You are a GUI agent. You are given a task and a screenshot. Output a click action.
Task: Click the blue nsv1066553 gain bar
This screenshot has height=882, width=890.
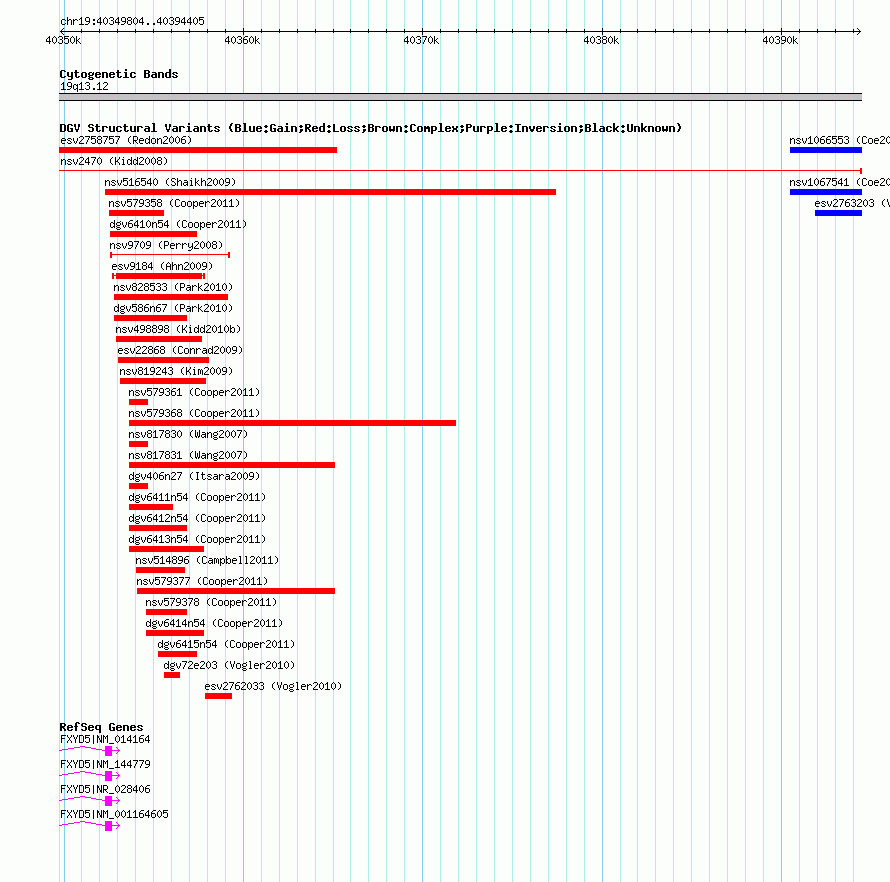[826, 150]
